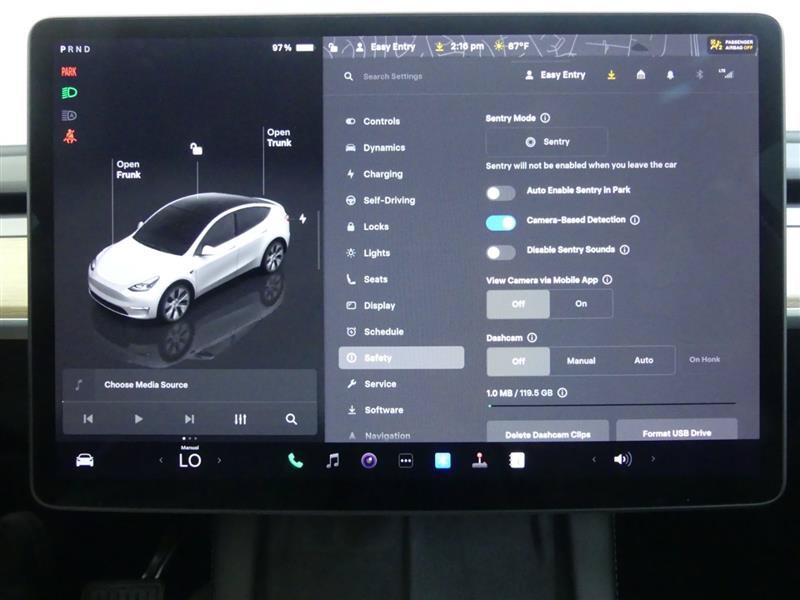Set View Camera via Mobile App to Off
Screen dimensions: 800x600
[x=518, y=304]
